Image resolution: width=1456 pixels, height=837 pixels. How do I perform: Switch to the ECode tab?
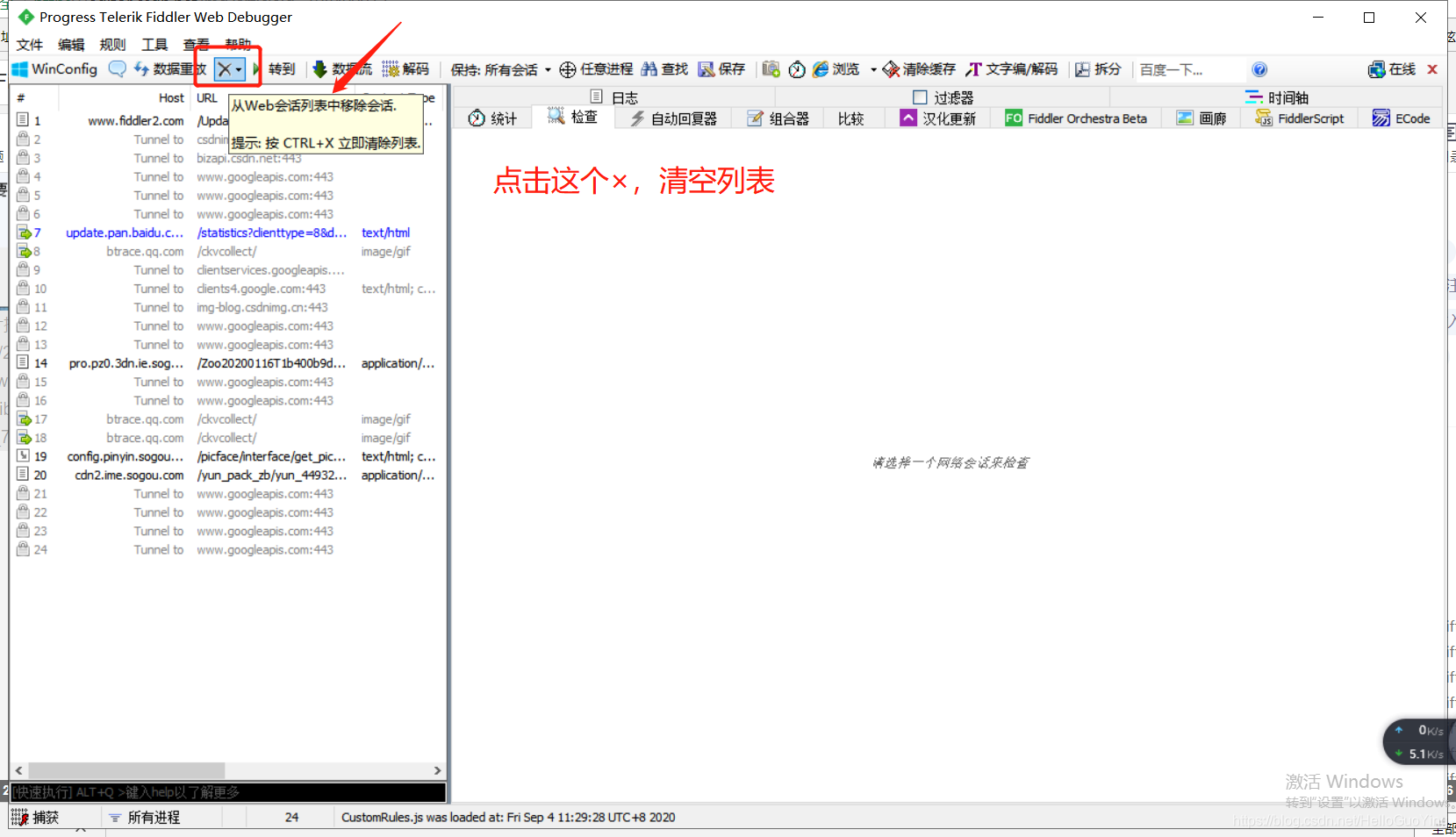[x=1402, y=118]
